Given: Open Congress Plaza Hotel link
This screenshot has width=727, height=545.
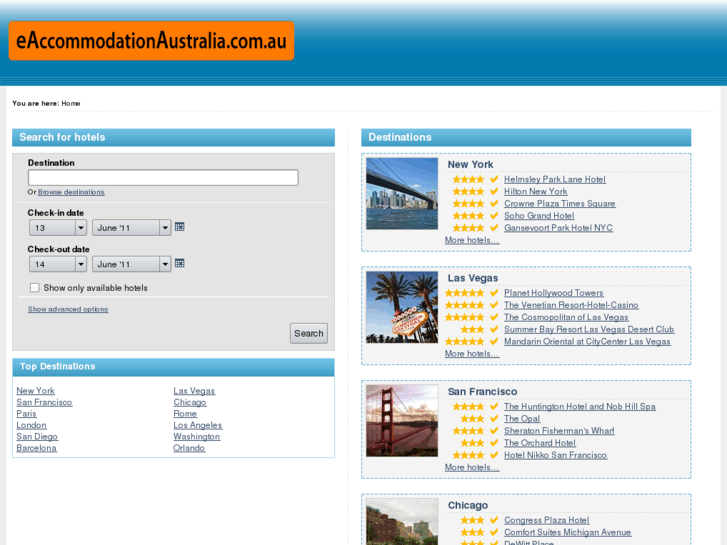Looking at the screenshot, I should (547, 520).
